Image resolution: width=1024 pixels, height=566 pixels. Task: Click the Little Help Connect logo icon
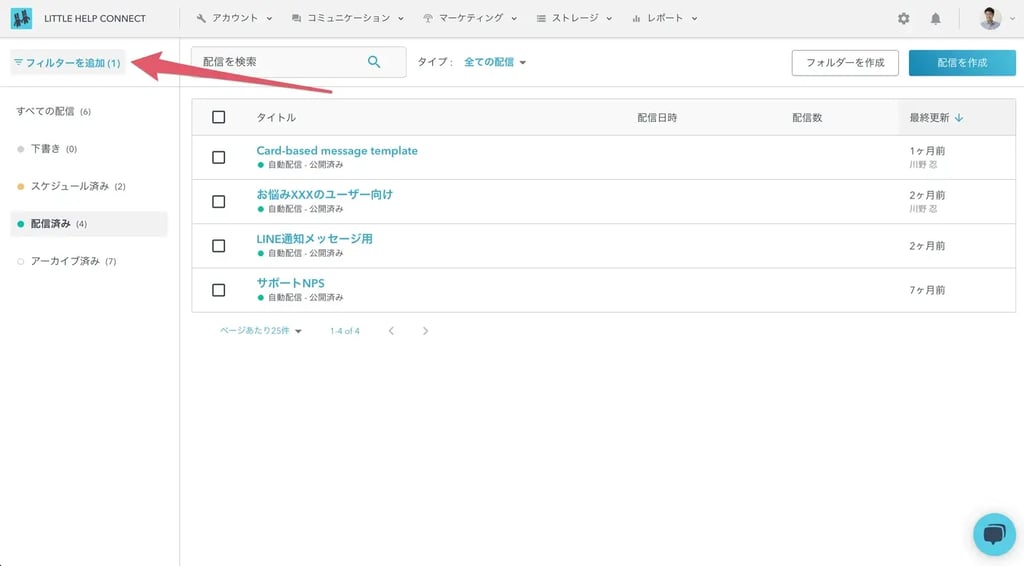click(x=21, y=18)
